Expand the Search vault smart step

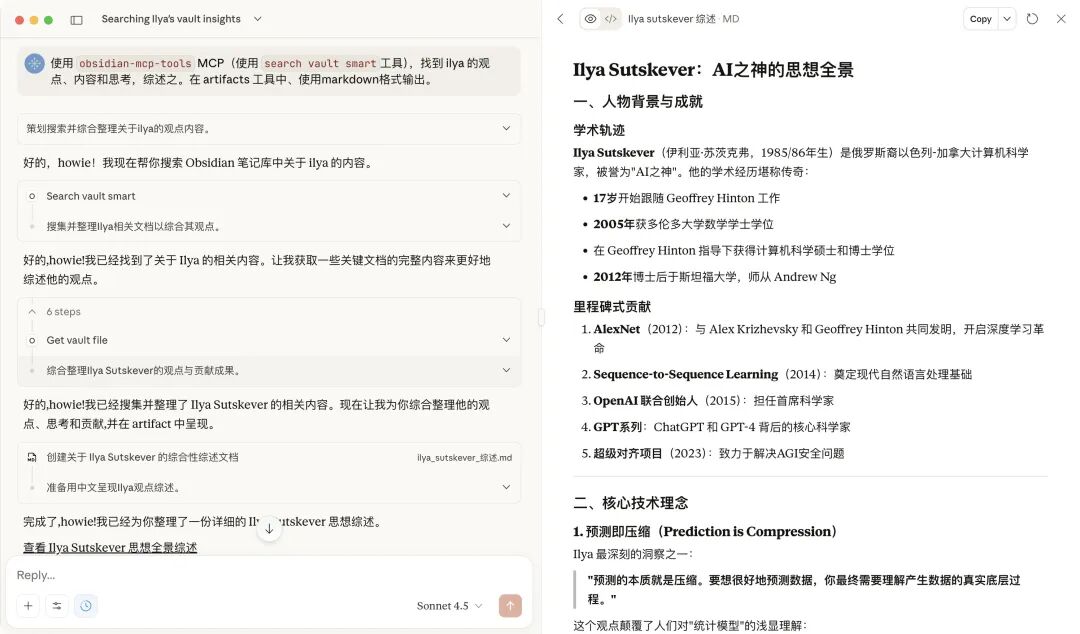pyautogui.click(x=269, y=196)
